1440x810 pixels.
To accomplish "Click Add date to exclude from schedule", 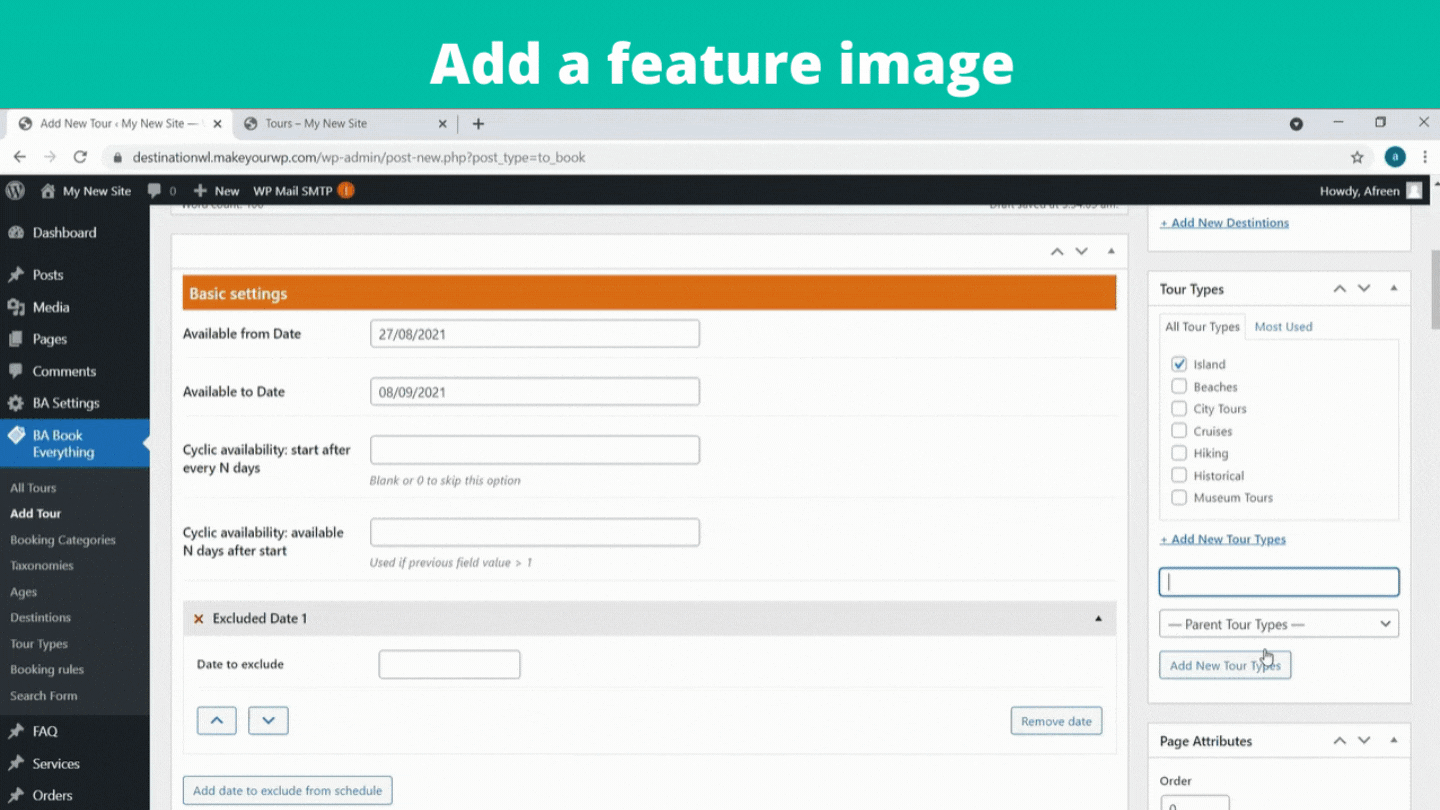I will 287,790.
